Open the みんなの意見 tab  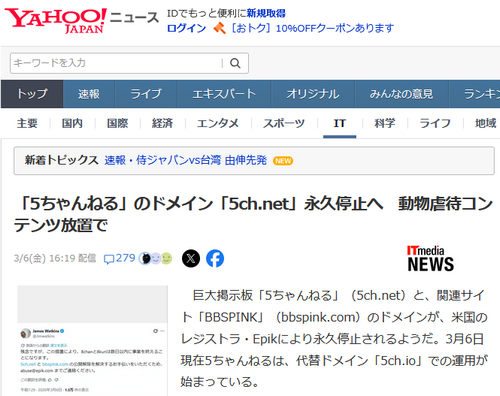tap(402, 94)
